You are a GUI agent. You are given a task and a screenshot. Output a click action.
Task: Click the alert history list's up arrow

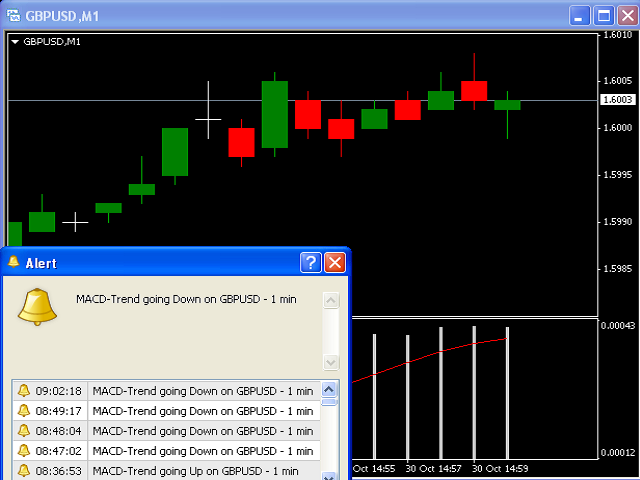pyautogui.click(x=329, y=389)
